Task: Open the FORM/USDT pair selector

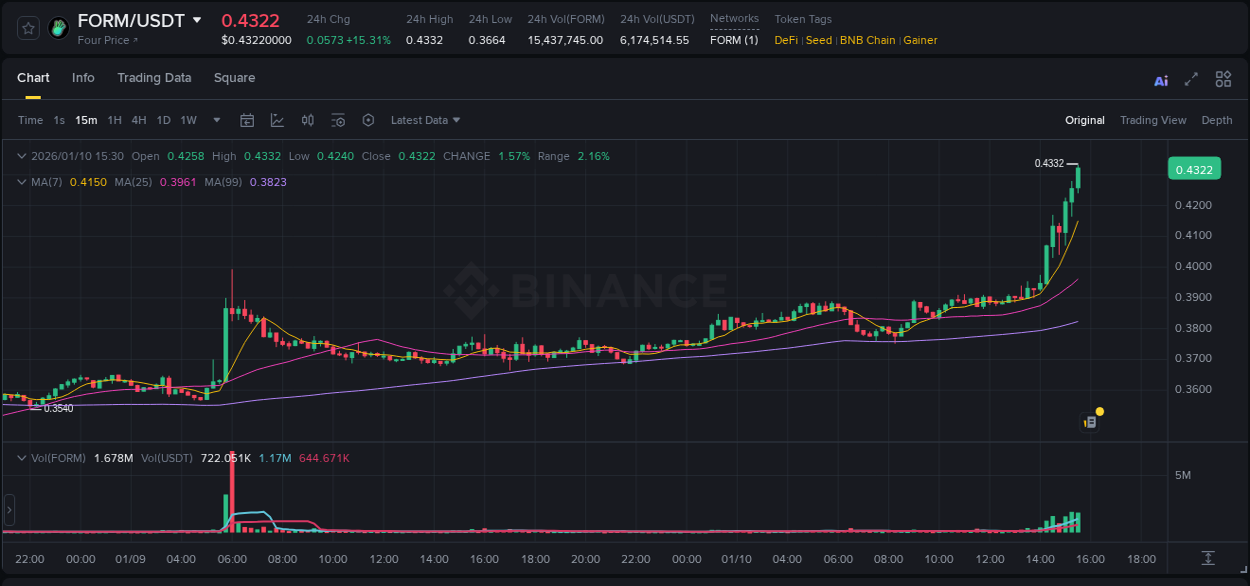Action: pyautogui.click(x=140, y=20)
